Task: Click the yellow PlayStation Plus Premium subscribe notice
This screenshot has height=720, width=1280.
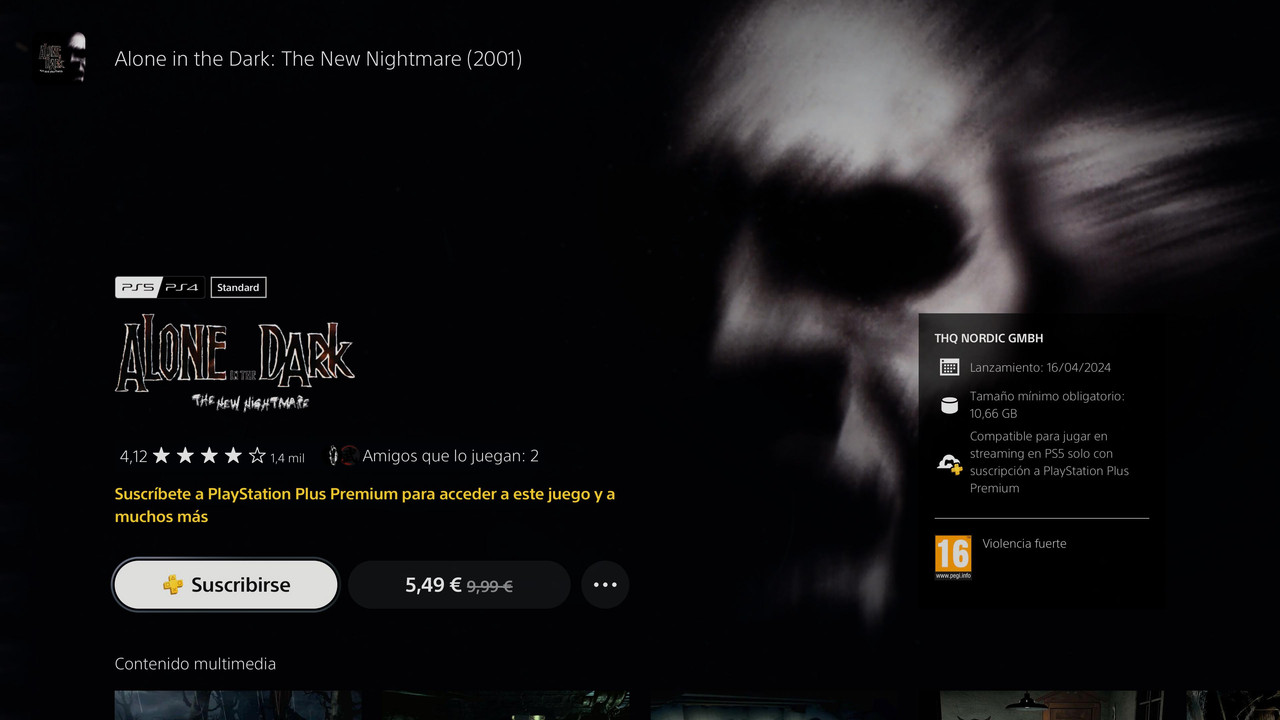Action: [x=365, y=505]
